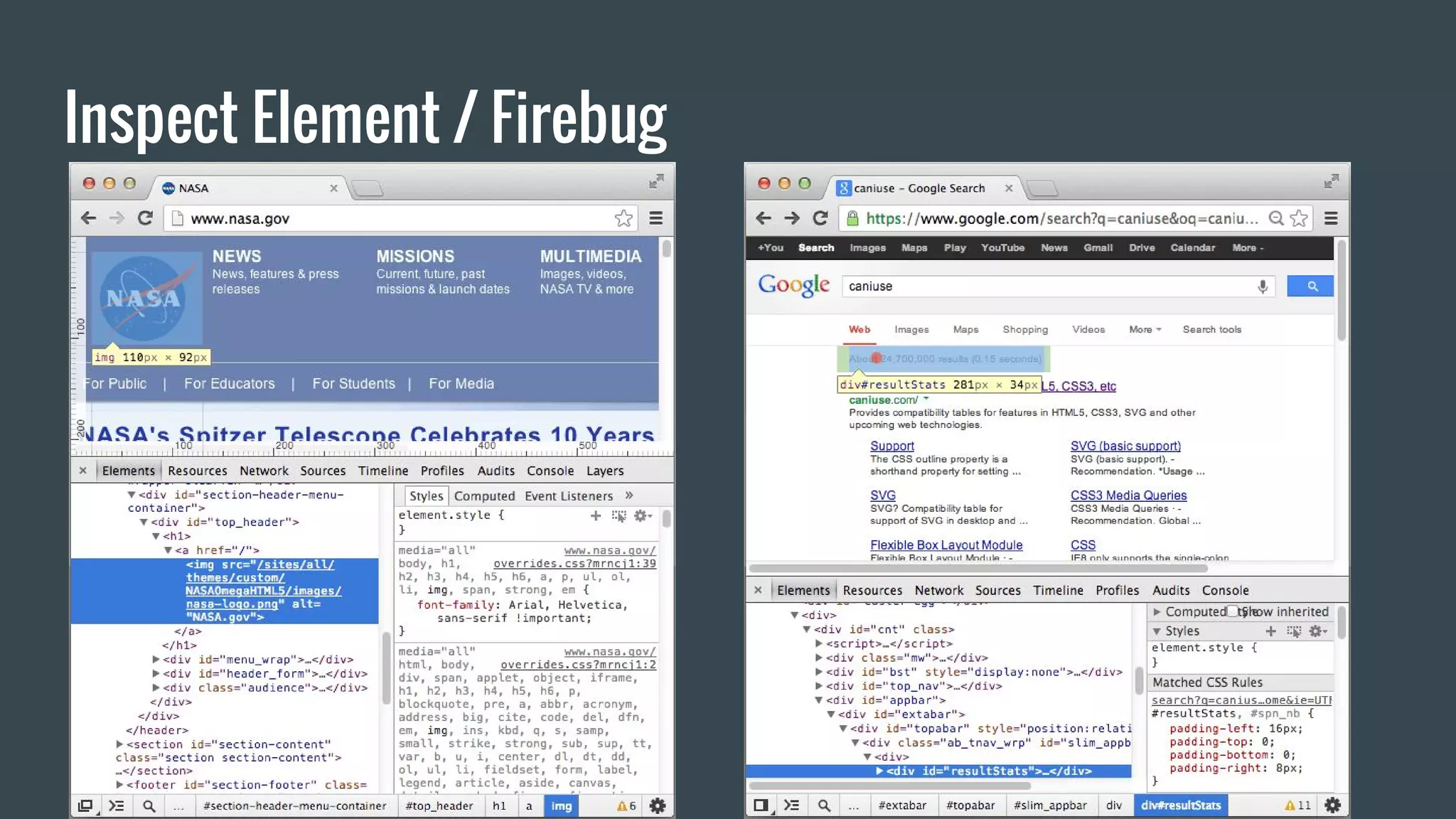Click #topabar breadcrumb in Google DevTools
The width and height of the screenshot is (1456, 819).
pyautogui.click(x=970, y=805)
